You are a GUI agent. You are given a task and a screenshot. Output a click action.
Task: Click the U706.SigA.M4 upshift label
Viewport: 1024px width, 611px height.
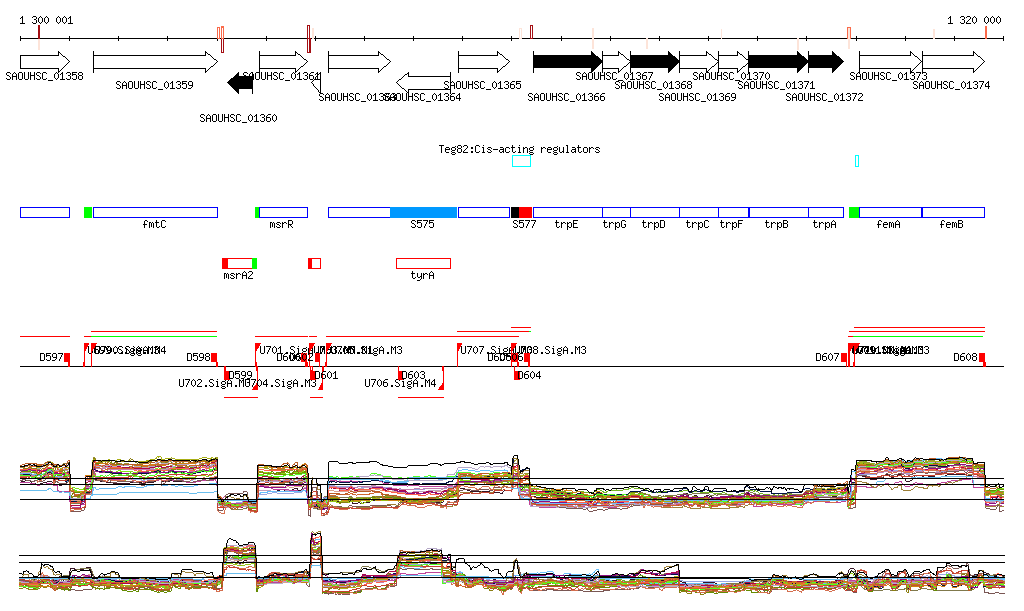400,383
